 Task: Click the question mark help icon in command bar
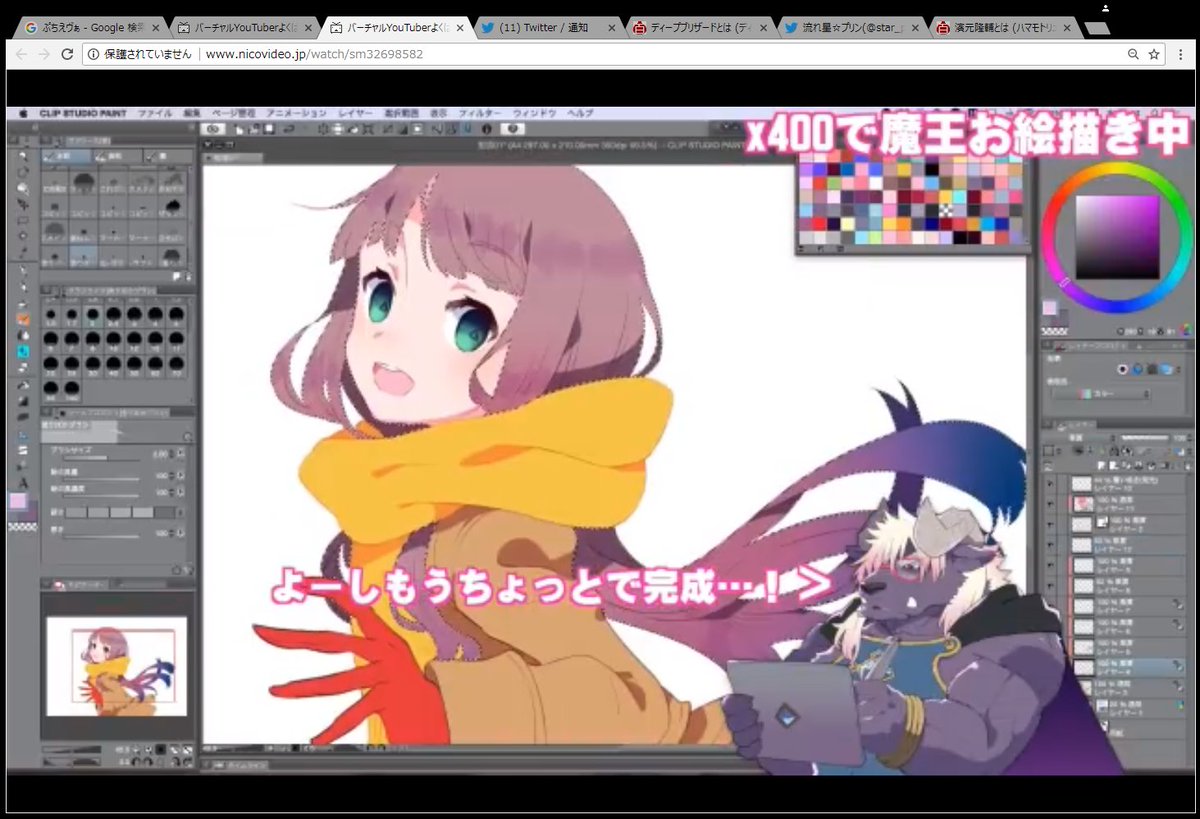coord(513,129)
